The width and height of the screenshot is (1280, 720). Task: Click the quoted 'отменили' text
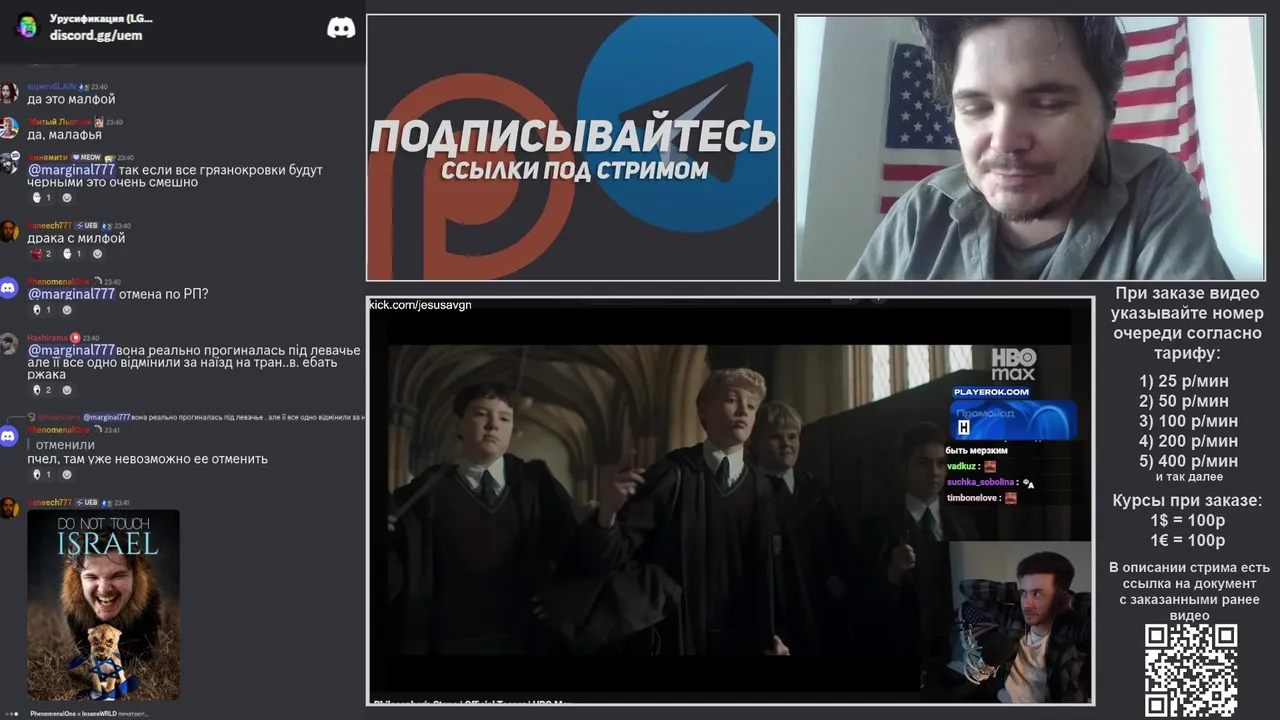point(65,445)
